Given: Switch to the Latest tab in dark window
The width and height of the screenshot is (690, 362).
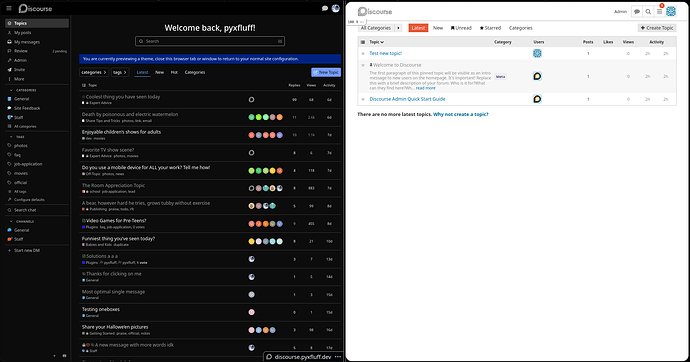Looking at the screenshot, I should click(143, 72).
